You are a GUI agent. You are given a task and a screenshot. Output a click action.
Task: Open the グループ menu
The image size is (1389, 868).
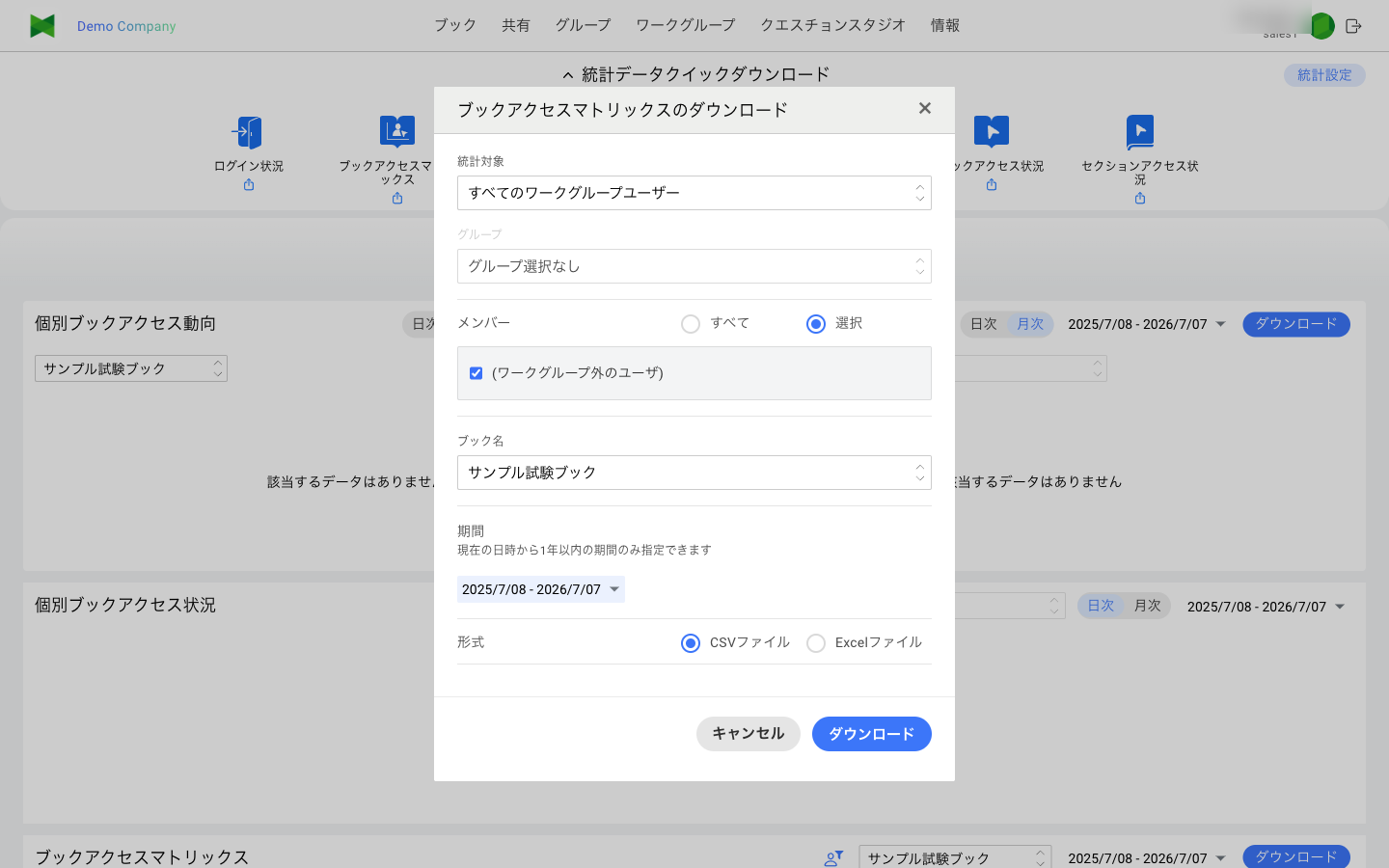tap(583, 25)
